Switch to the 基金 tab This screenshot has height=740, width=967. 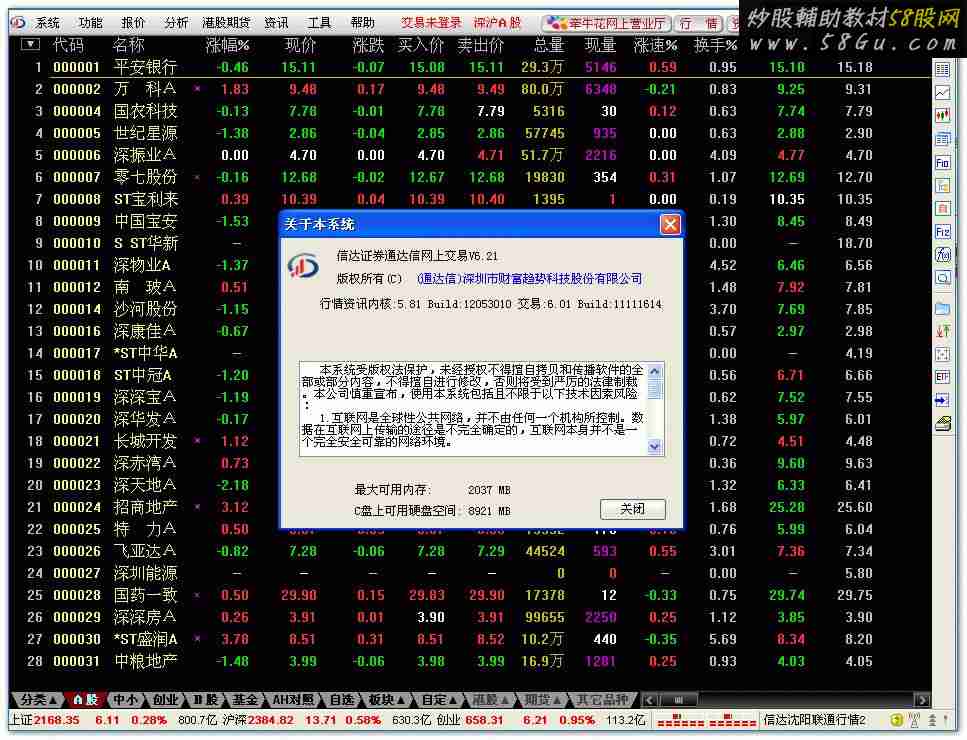click(x=245, y=700)
